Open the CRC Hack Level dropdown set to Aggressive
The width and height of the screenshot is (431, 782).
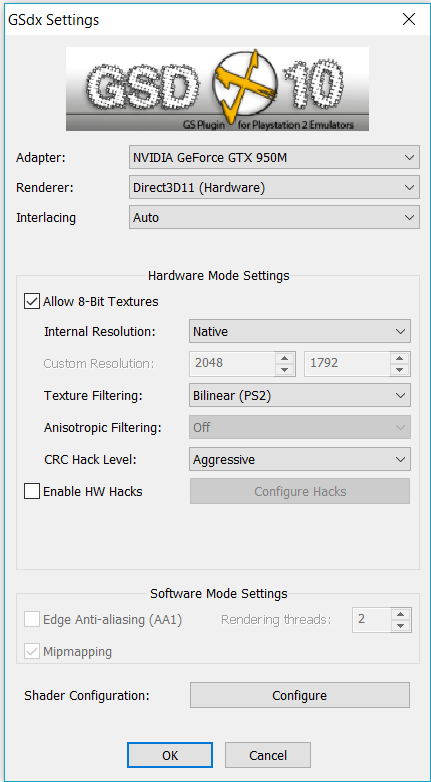300,459
